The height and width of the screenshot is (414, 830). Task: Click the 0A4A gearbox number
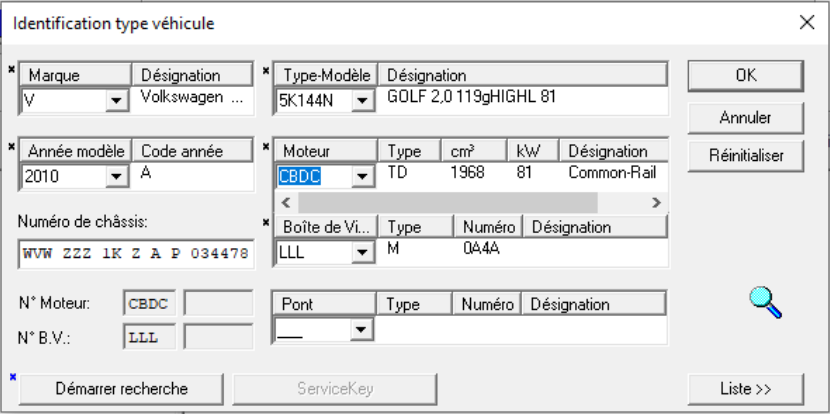coord(481,249)
